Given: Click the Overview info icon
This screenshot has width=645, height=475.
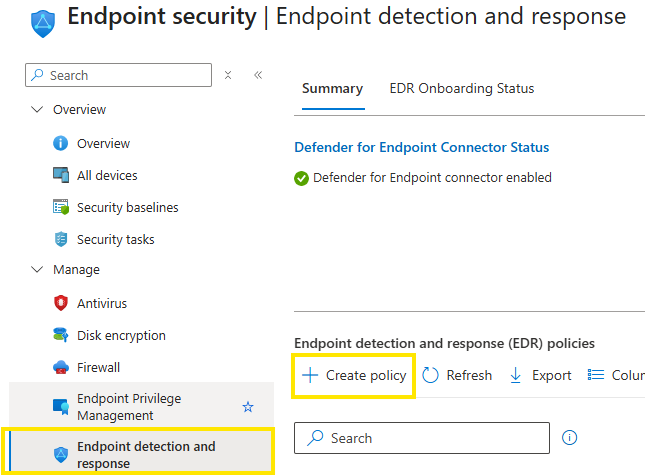Looking at the screenshot, I should coord(61,144).
